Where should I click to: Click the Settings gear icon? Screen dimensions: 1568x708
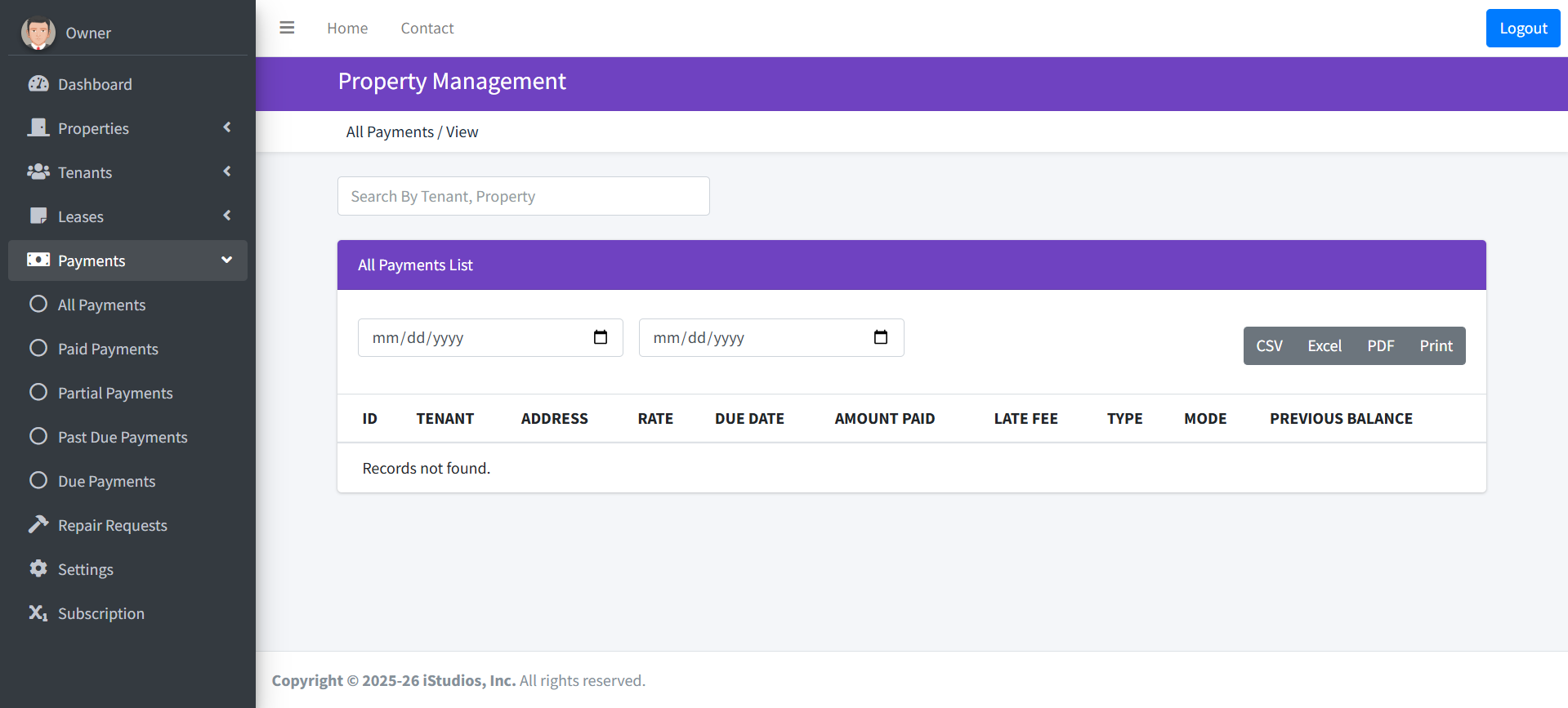point(38,569)
